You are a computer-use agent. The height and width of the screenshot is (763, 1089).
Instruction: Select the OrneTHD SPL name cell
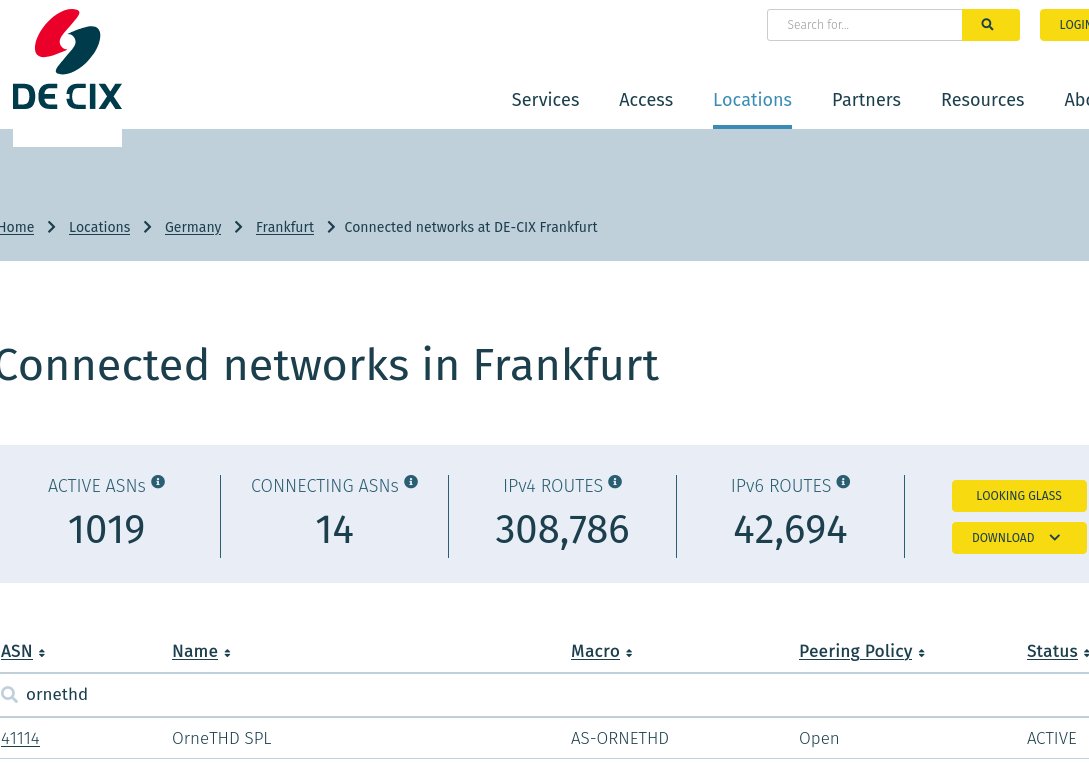click(x=222, y=738)
